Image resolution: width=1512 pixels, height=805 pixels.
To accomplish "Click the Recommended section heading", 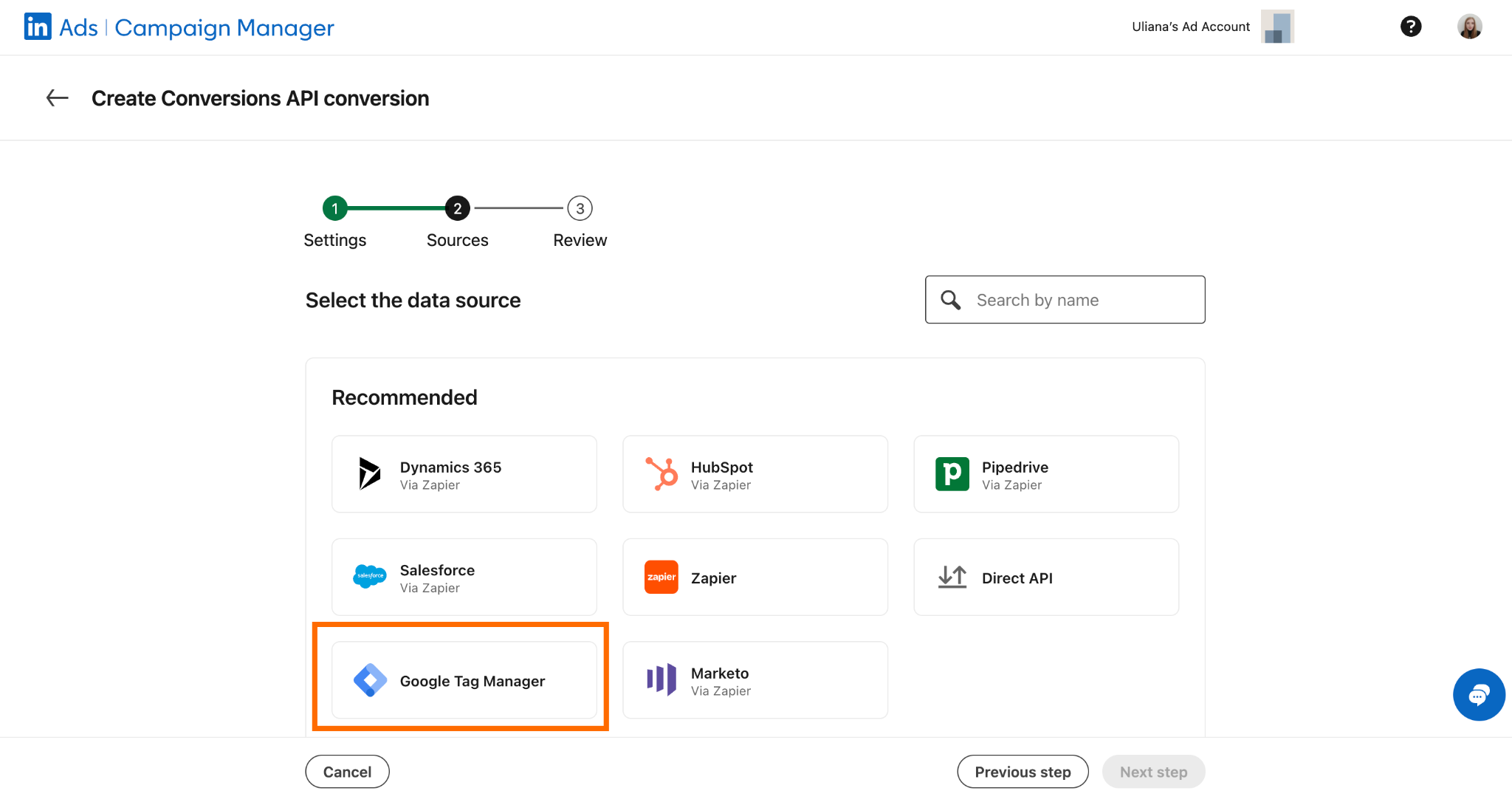I will tap(405, 397).
